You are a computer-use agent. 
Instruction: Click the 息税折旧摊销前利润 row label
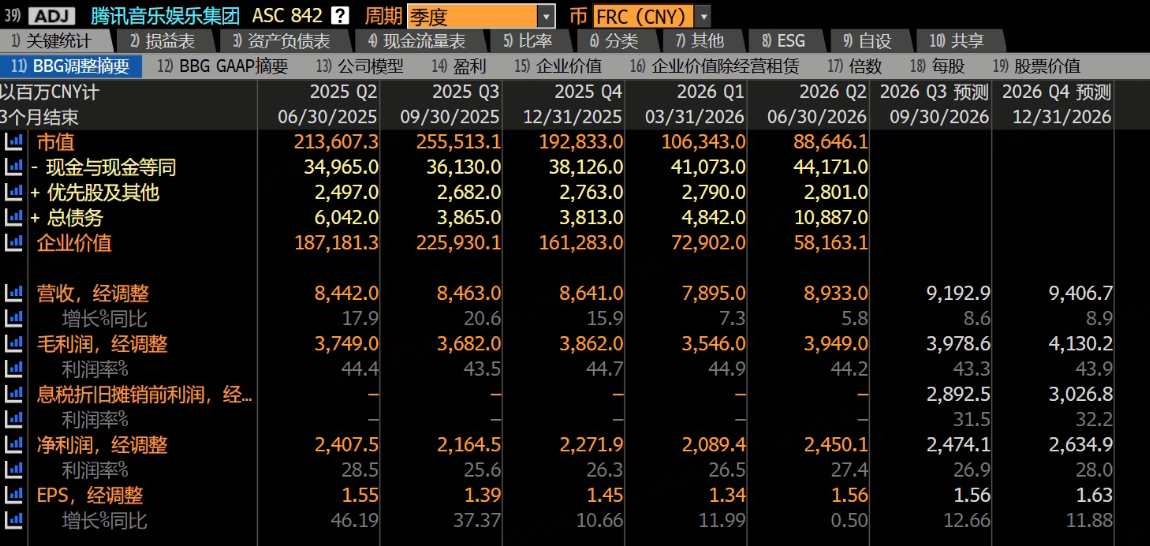pyautogui.click(x=144, y=395)
